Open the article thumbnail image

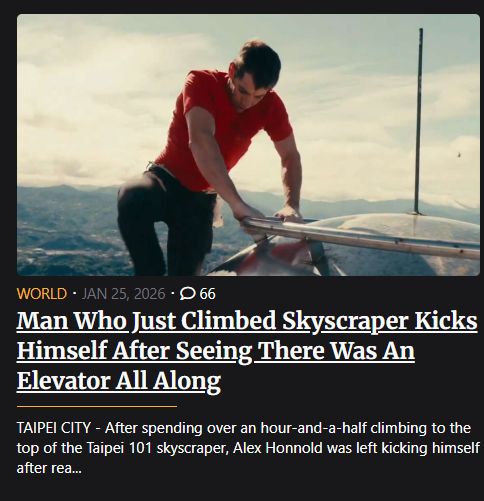[x=248, y=145]
